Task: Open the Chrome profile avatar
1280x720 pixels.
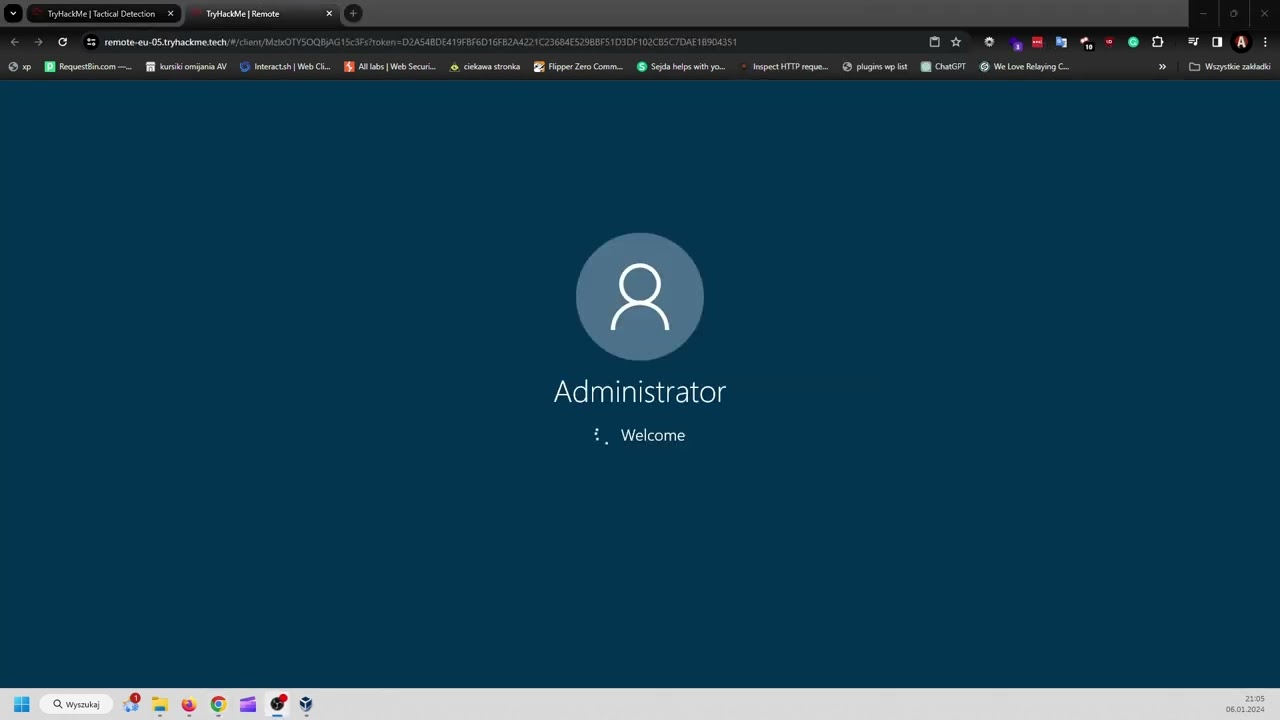Action: click(x=1241, y=42)
